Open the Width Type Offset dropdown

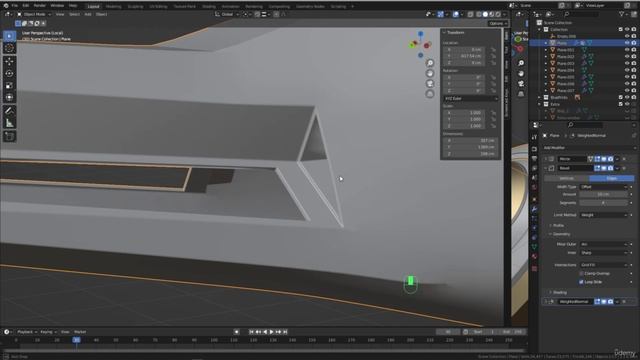[603, 187]
